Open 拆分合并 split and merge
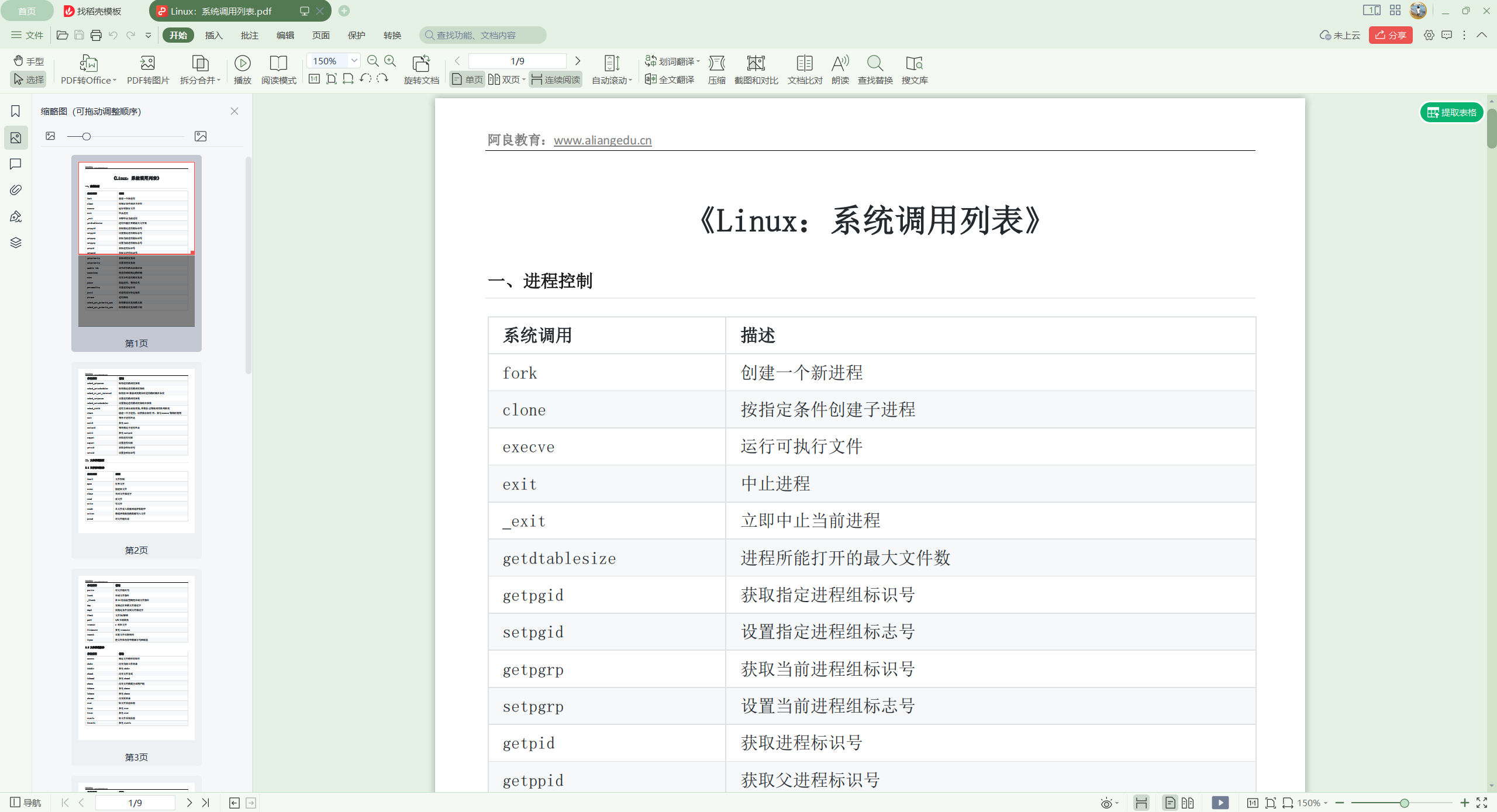This screenshot has height=812, width=1497. tap(200, 70)
